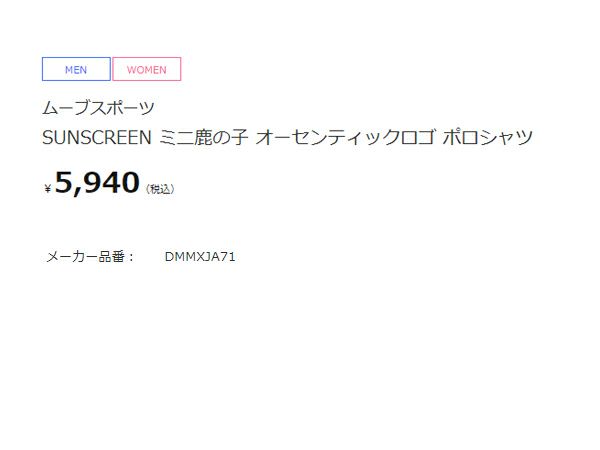Click the yen symbol before the price

47,188
